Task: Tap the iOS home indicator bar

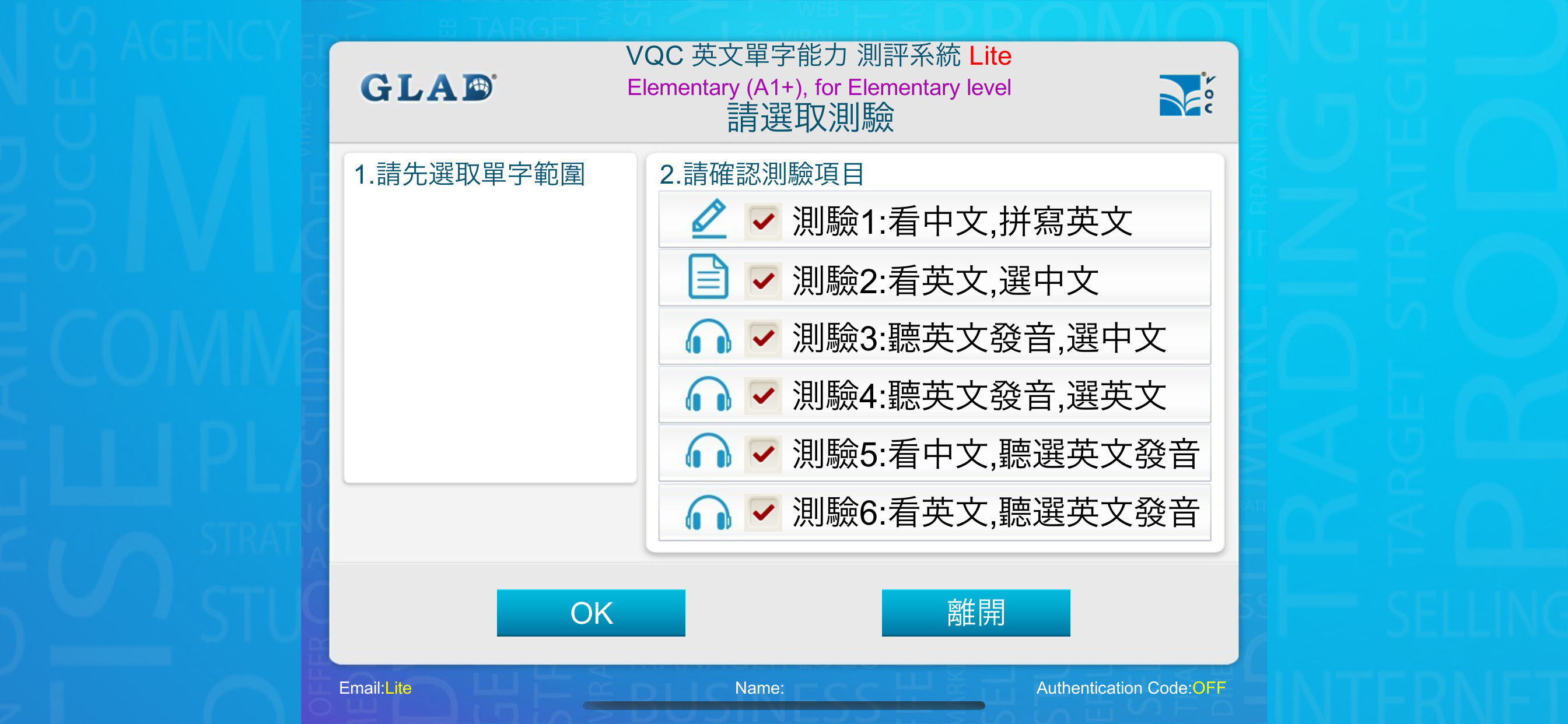Action: tap(784, 705)
